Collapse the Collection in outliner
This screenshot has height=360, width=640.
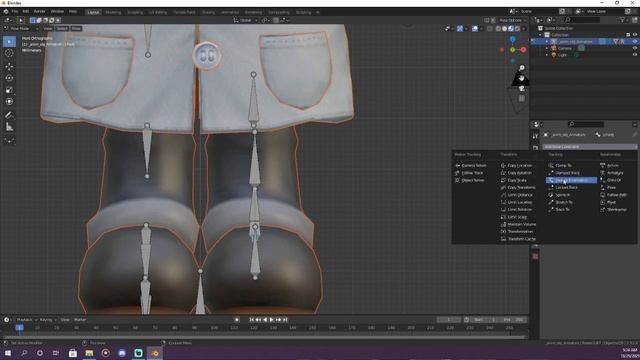pos(541,35)
